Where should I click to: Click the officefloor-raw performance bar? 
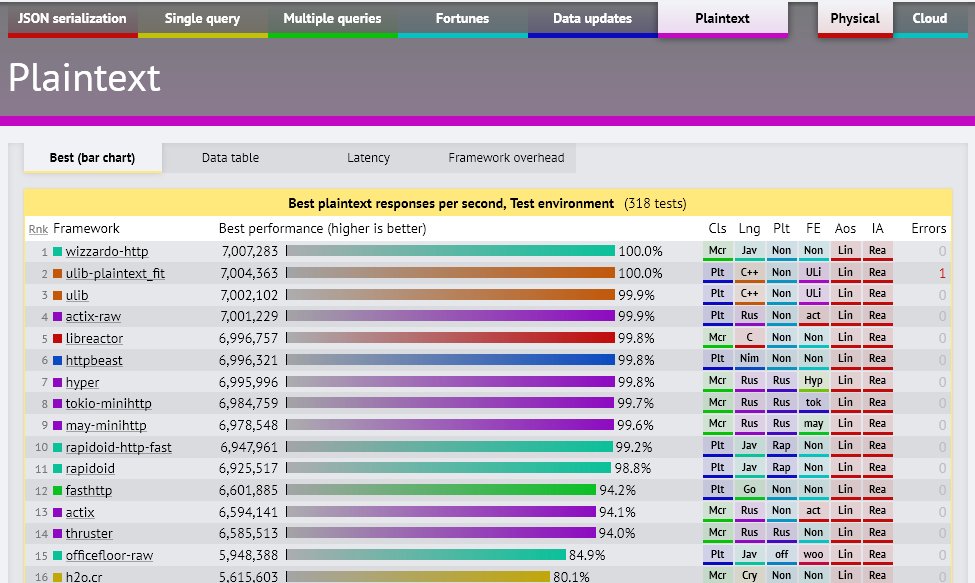(x=426, y=555)
